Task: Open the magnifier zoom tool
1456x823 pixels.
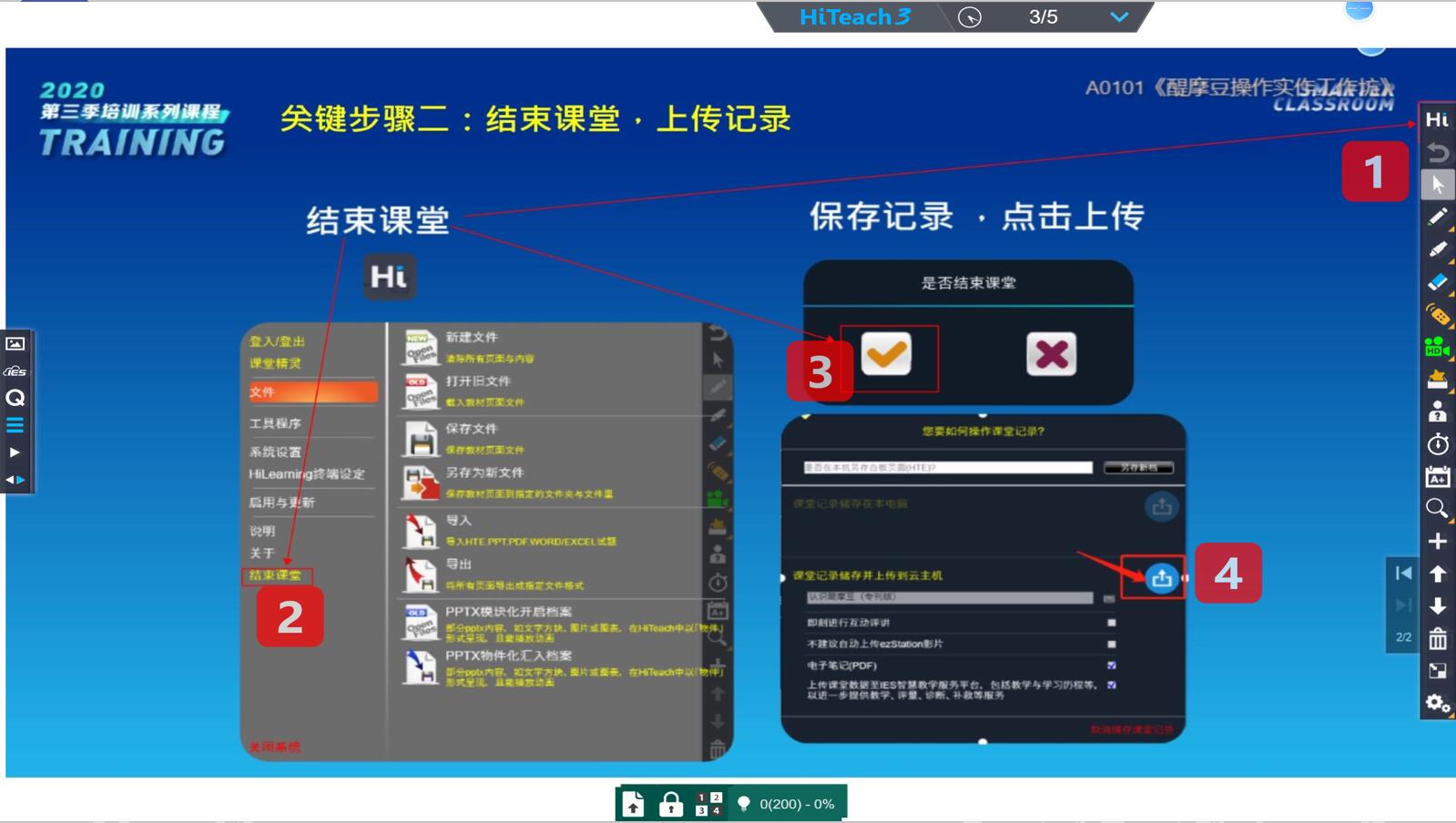Action: (1437, 509)
